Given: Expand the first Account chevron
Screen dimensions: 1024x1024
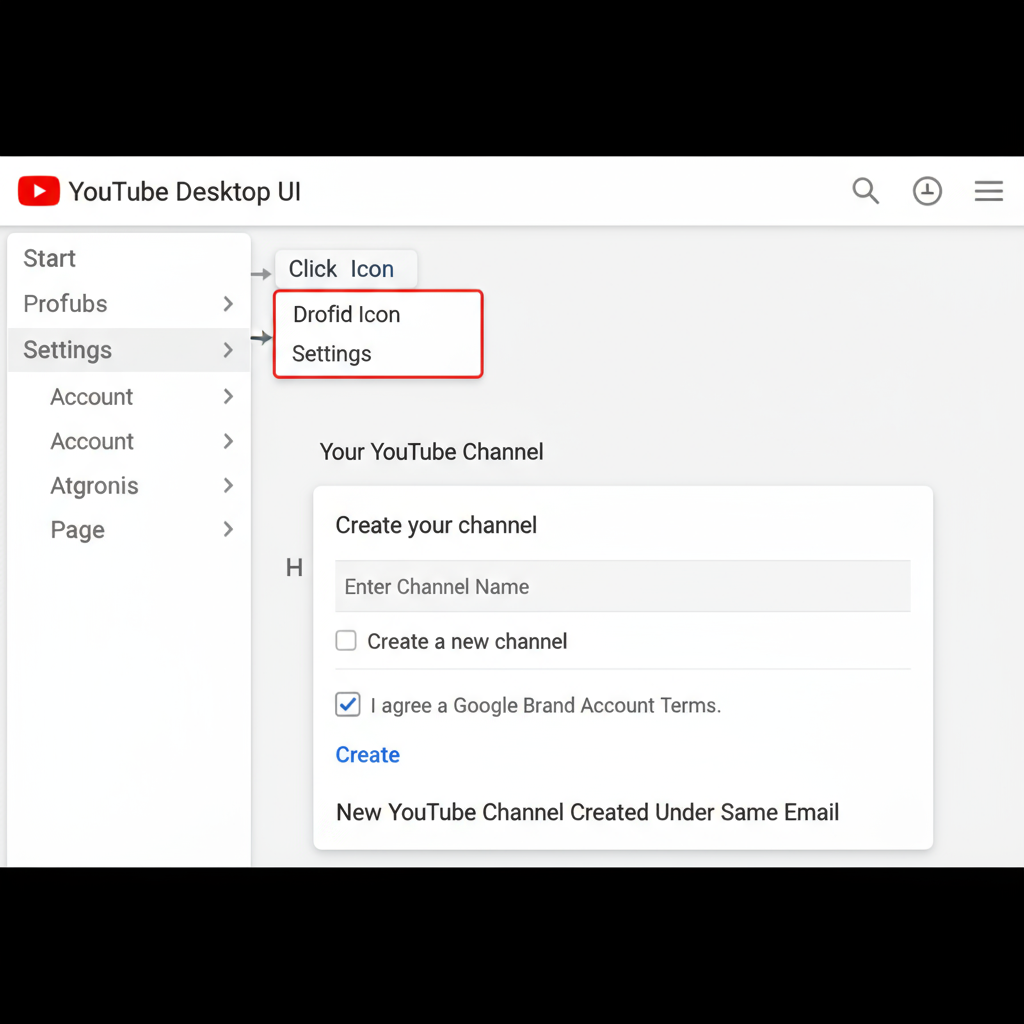Looking at the screenshot, I should pyautogui.click(x=228, y=396).
